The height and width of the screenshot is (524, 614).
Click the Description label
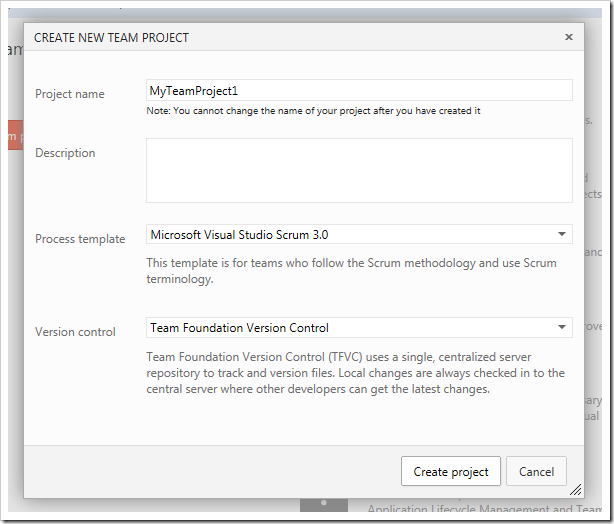pyautogui.click(x=66, y=153)
